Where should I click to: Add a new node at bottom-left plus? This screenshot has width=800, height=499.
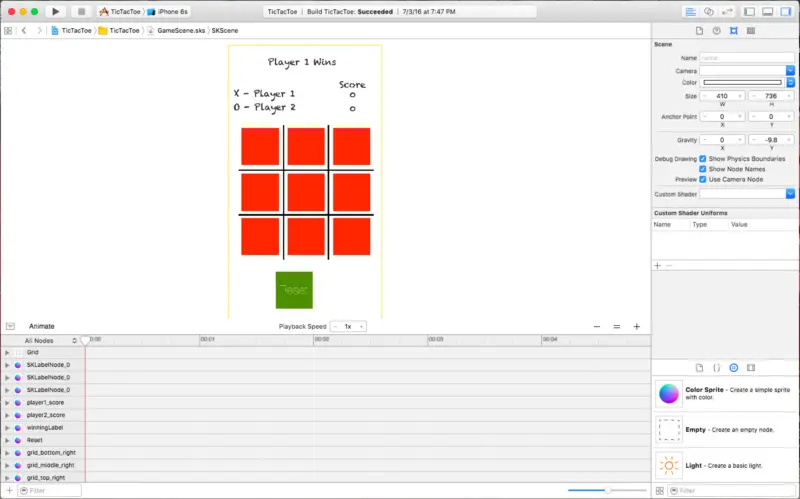tap(9, 490)
